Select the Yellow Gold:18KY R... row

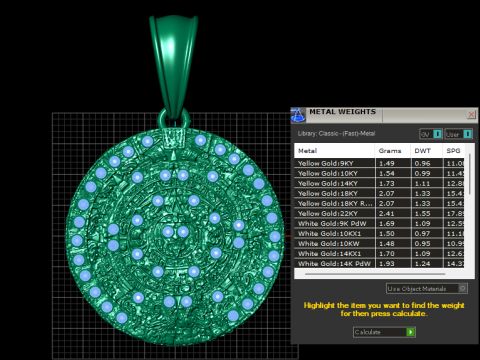(379, 203)
